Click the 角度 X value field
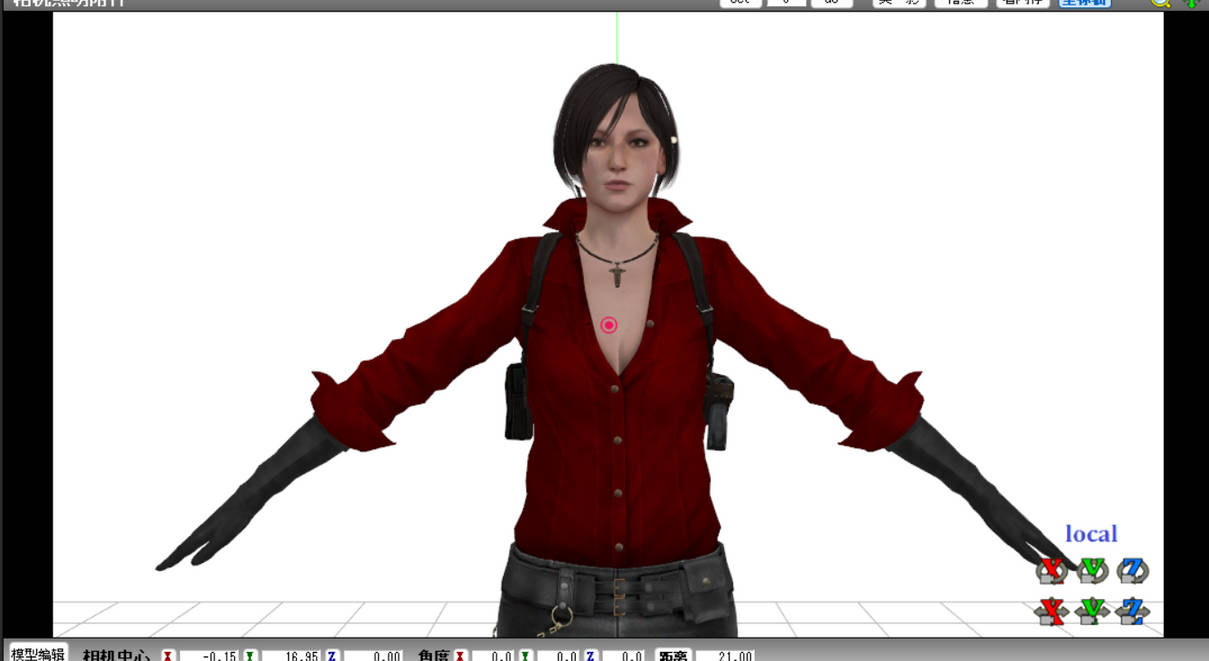This screenshot has height=661, width=1209. 491,655
